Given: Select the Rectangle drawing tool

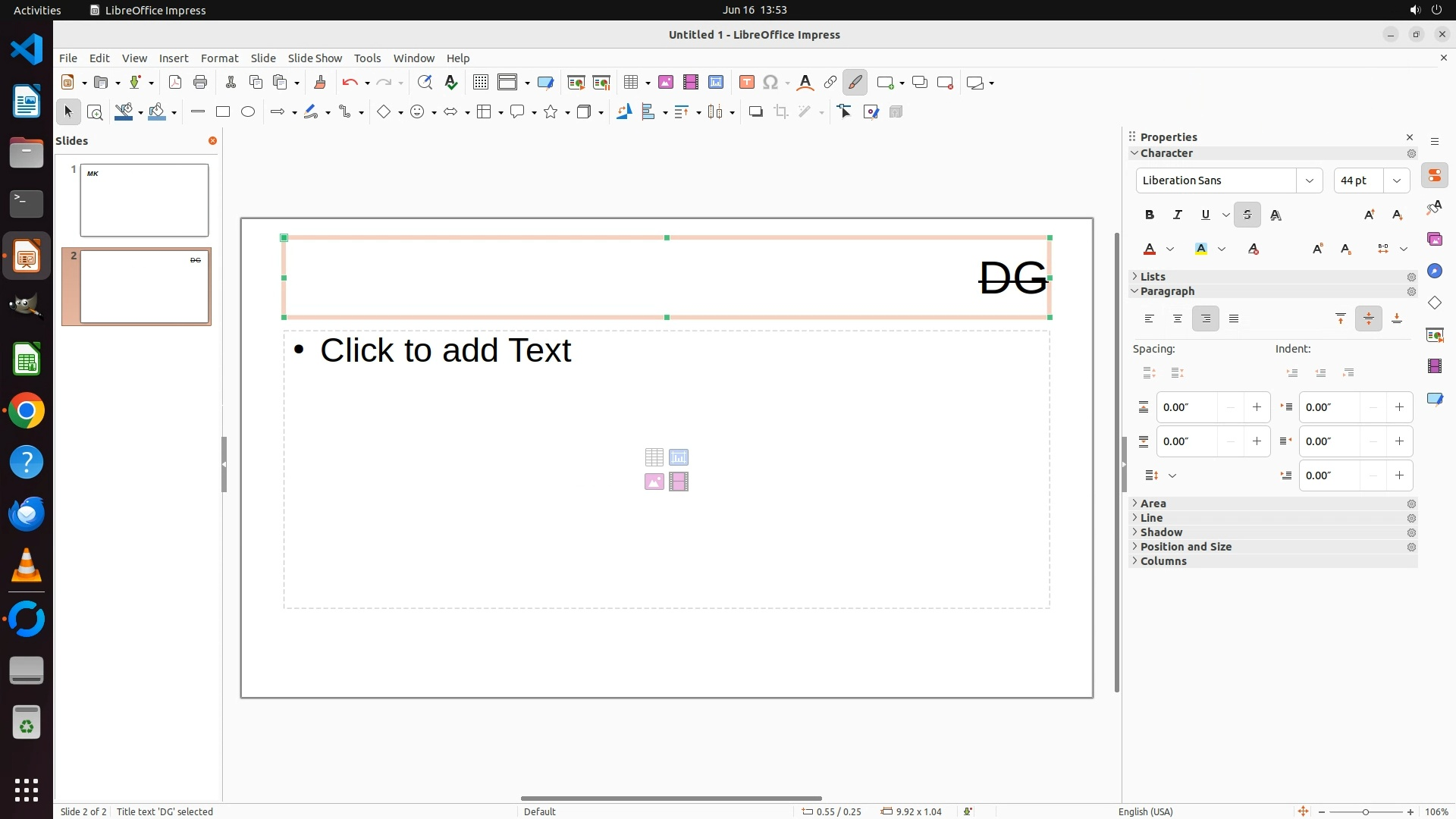Looking at the screenshot, I should coord(222,112).
